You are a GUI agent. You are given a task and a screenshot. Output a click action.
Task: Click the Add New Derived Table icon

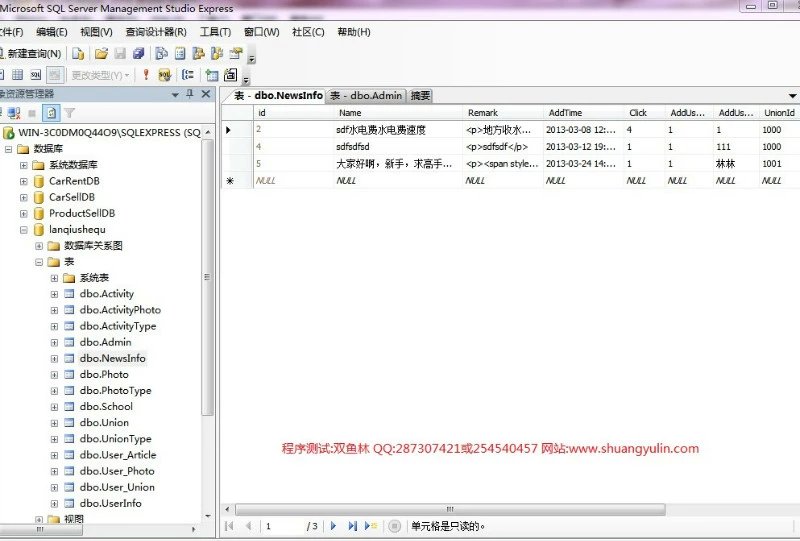click(231, 75)
